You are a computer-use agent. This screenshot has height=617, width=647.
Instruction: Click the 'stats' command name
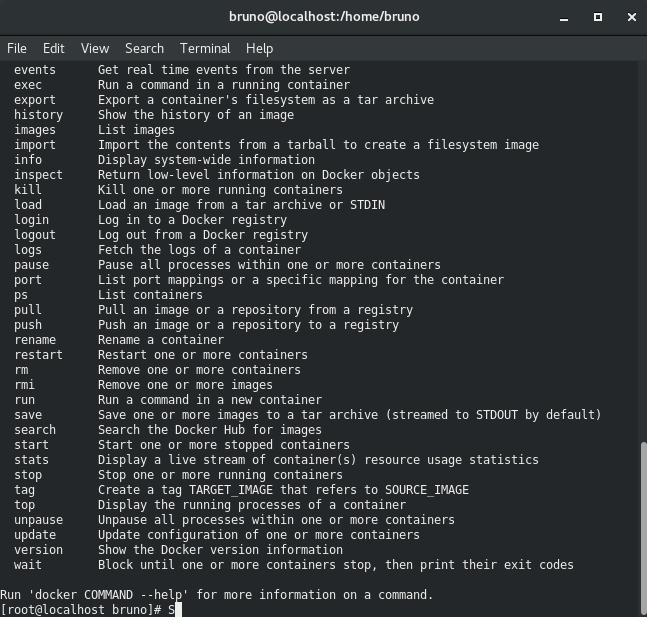[31, 460]
